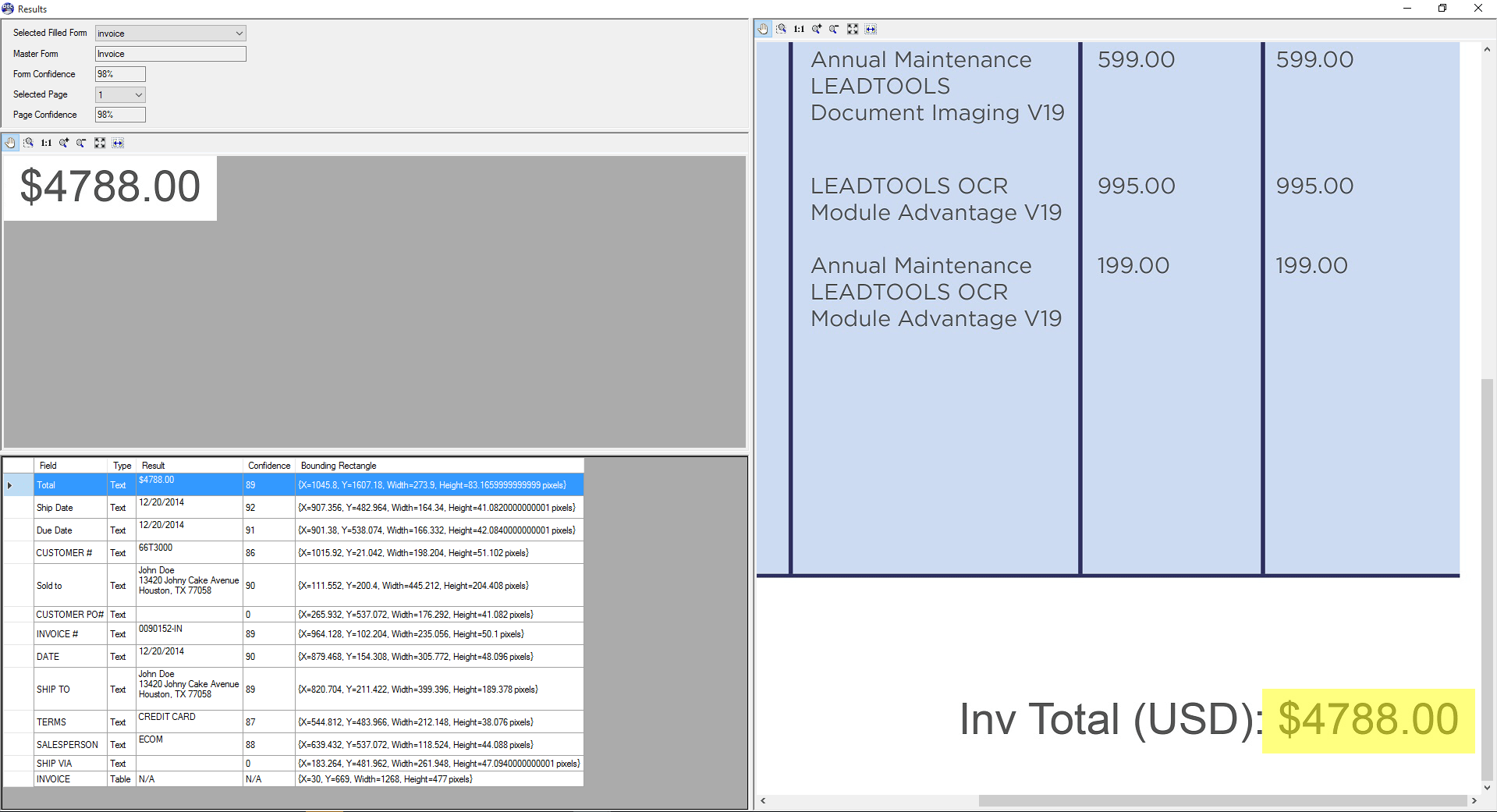Select the pan hand tool in the field image toolbar
The image size is (1497, 812).
(10, 143)
